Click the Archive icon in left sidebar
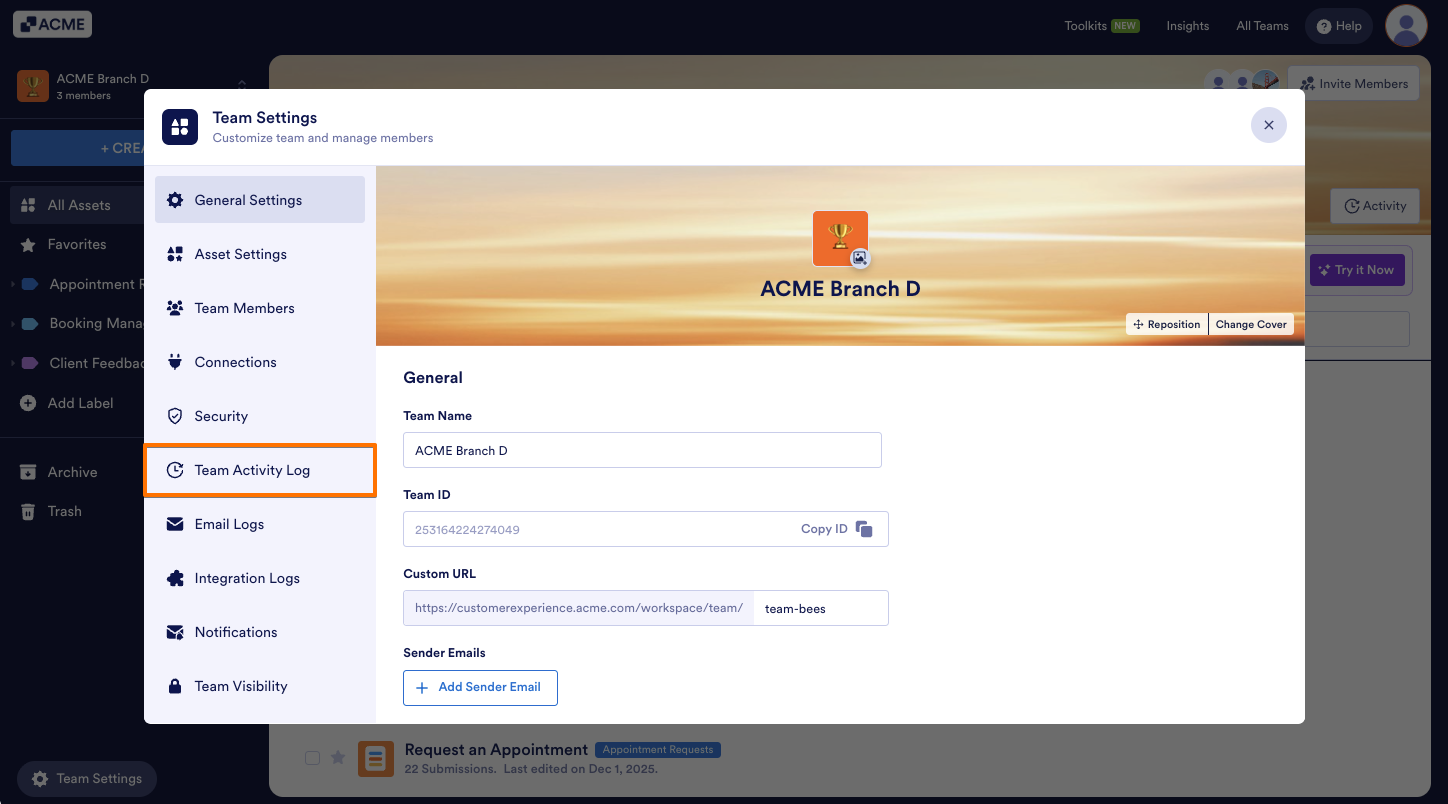This screenshot has width=1448, height=804. 28,472
